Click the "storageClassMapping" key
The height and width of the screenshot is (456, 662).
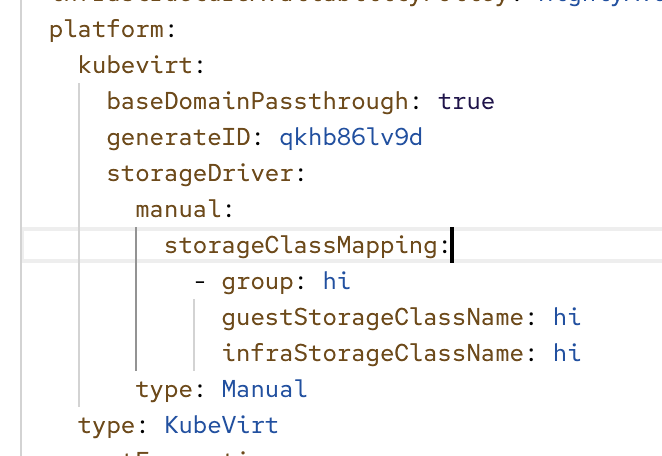[x=300, y=245]
